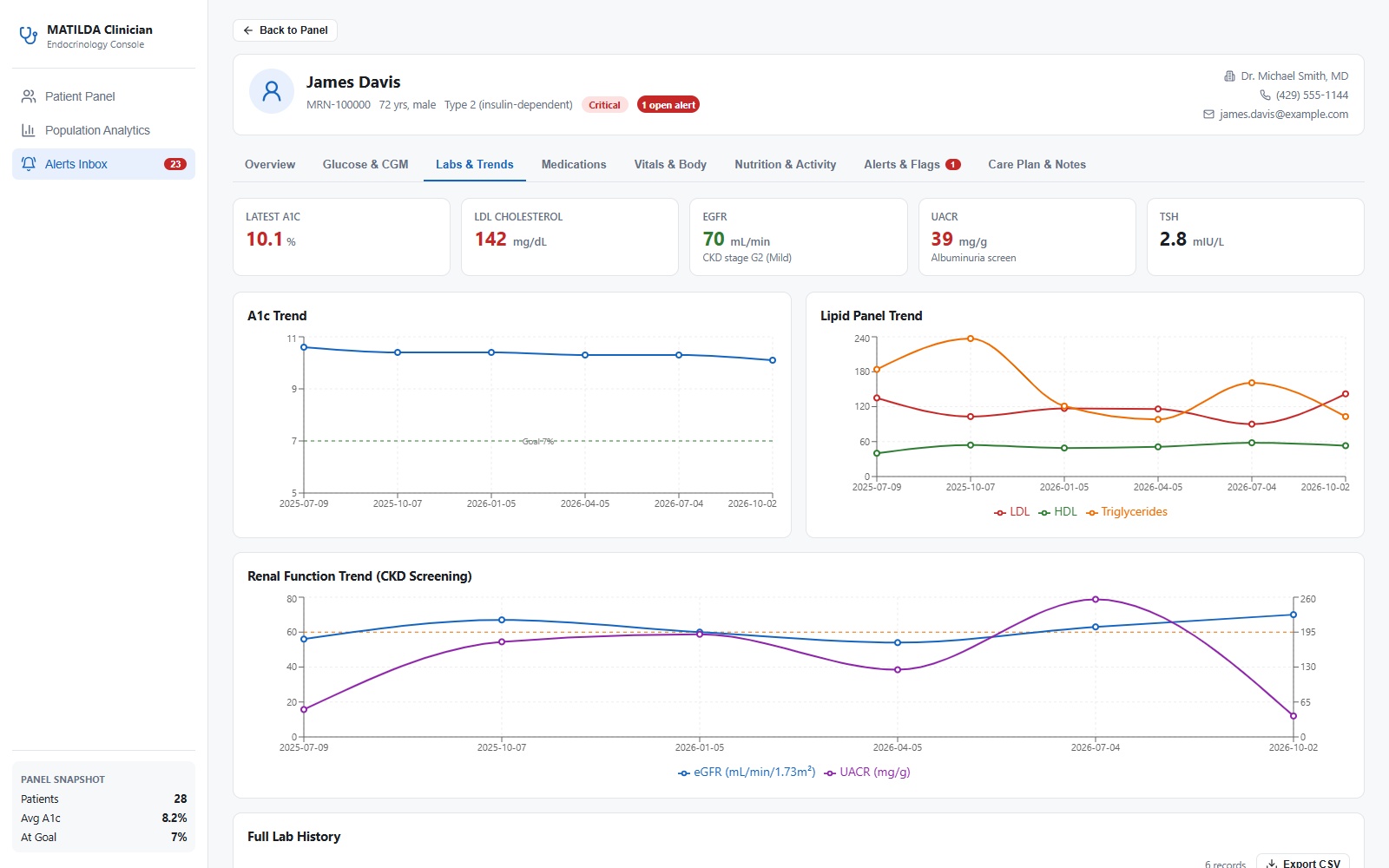1389x868 pixels.
Task: Toggle the UACR legend entry
Action: 867,773
